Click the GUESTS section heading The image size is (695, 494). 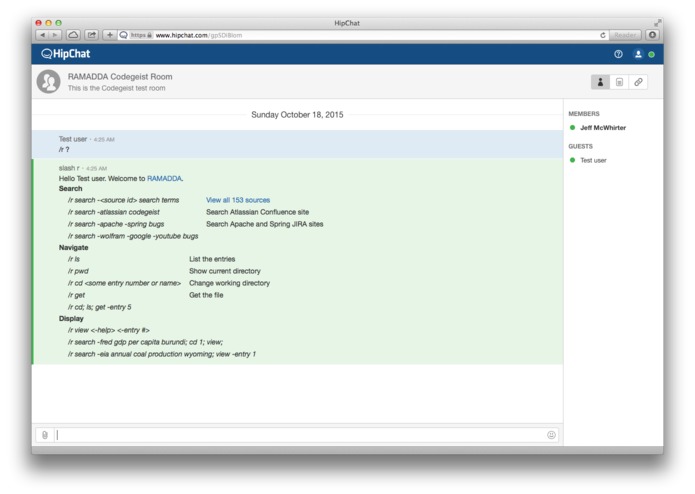pos(581,146)
